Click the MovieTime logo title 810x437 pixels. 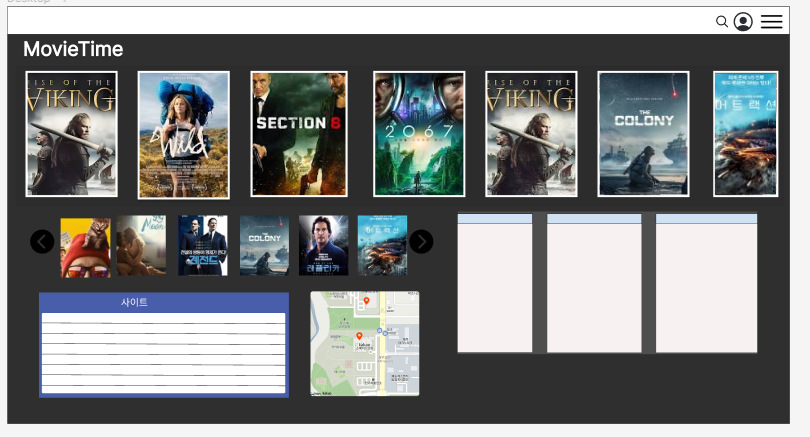tap(73, 49)
